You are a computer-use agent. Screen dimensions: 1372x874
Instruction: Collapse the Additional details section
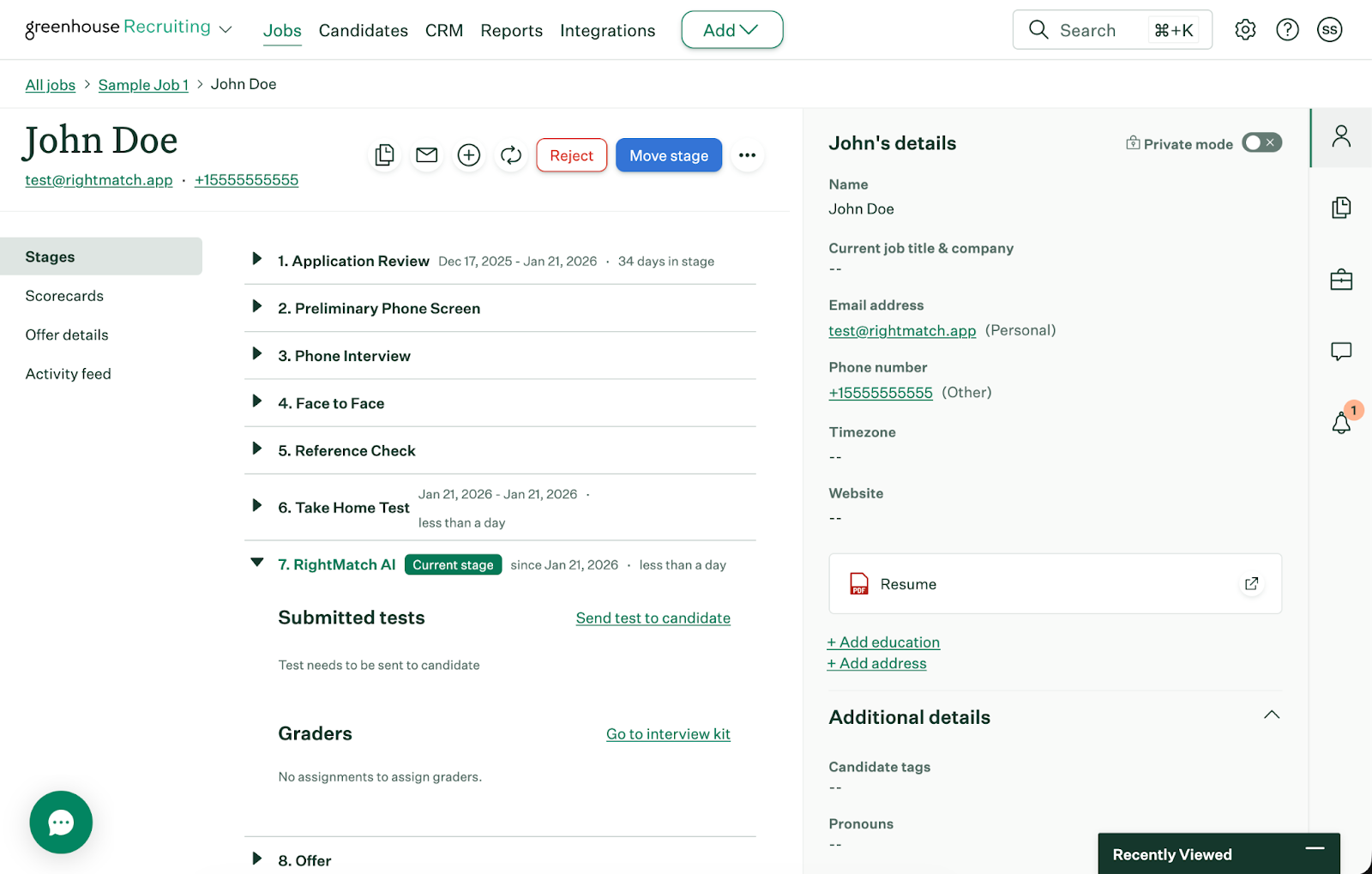[x=1271, y=715]
